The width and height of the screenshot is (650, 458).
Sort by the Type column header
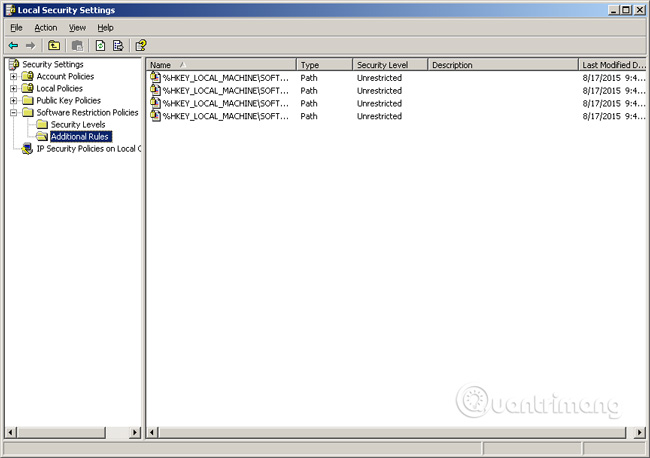[325, 65]
